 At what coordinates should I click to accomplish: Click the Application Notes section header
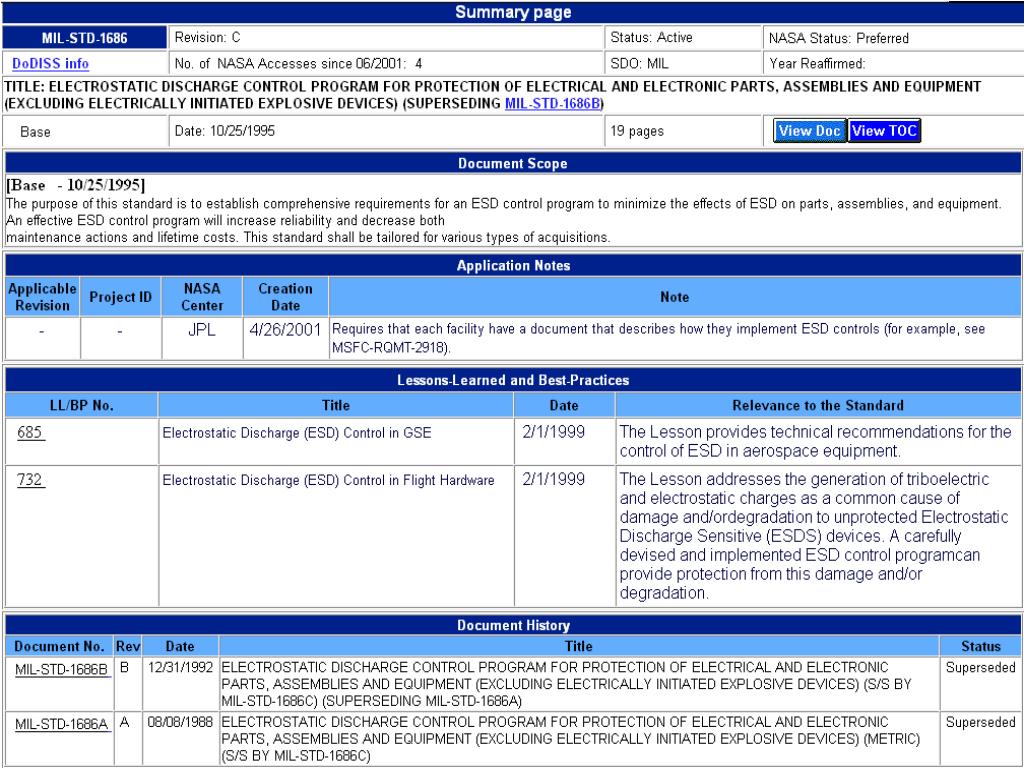click(513, 265)
